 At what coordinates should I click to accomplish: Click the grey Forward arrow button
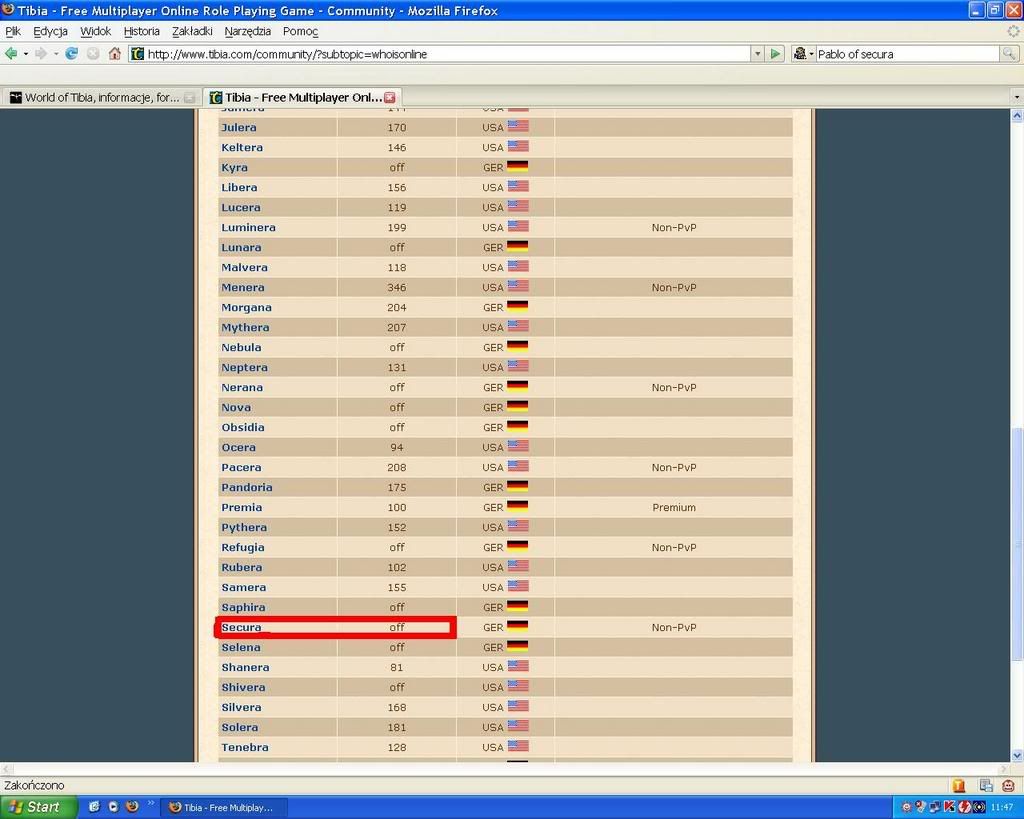pos(41,54)
